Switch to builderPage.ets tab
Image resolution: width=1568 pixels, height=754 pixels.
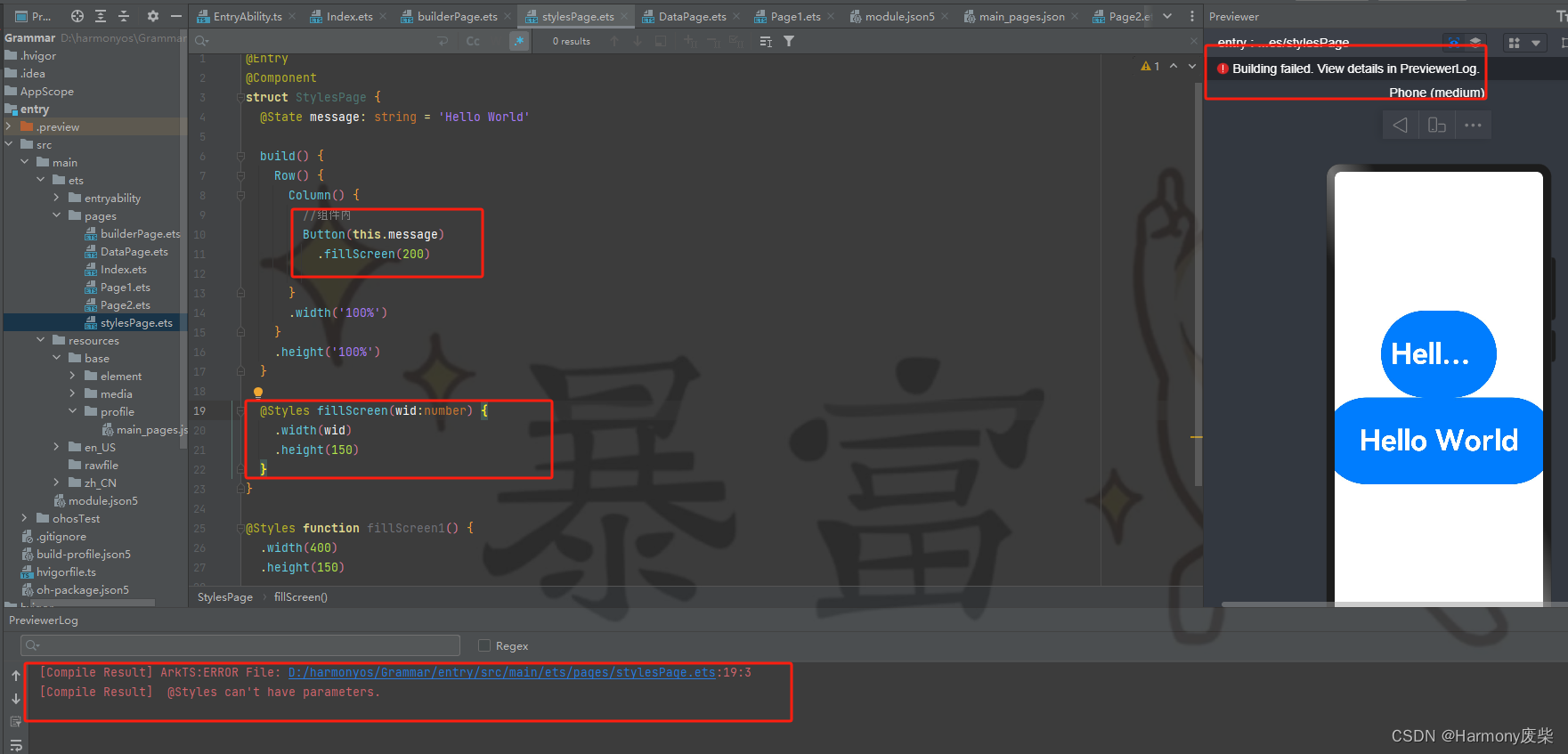(x=457, y=16)
